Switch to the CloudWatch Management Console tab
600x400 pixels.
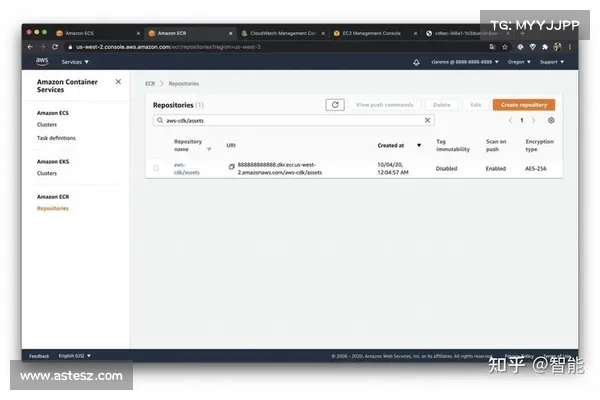tap(282, 33)
